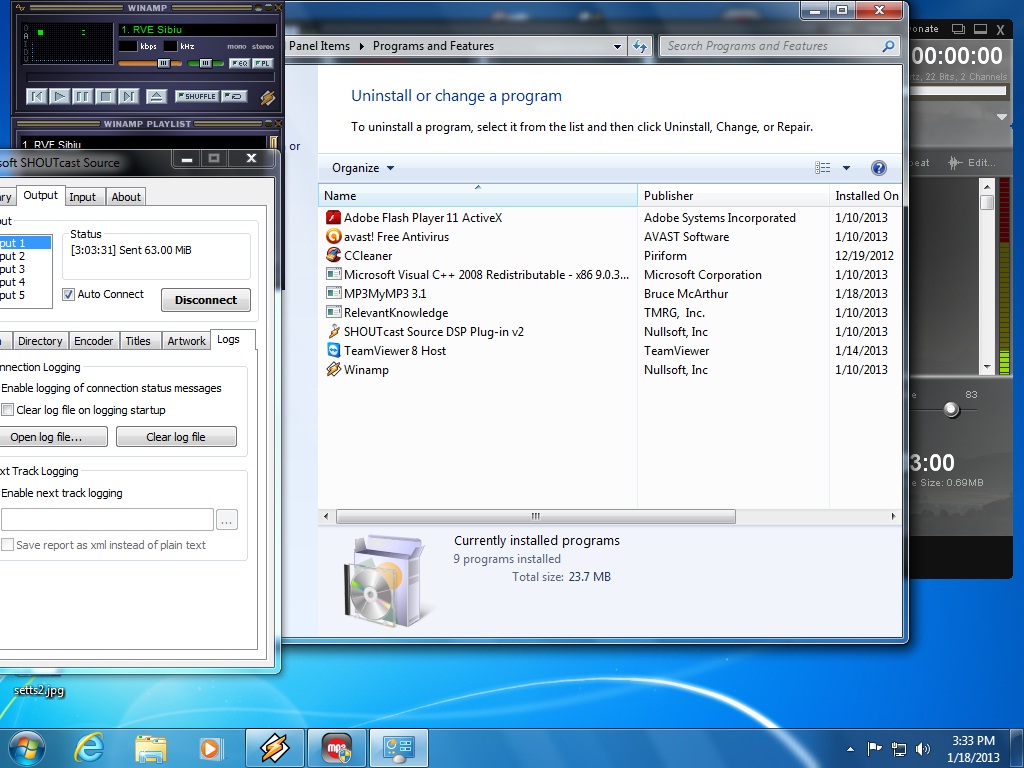Click the programs list horizontal scrollbar

click(x=536, y=517)
